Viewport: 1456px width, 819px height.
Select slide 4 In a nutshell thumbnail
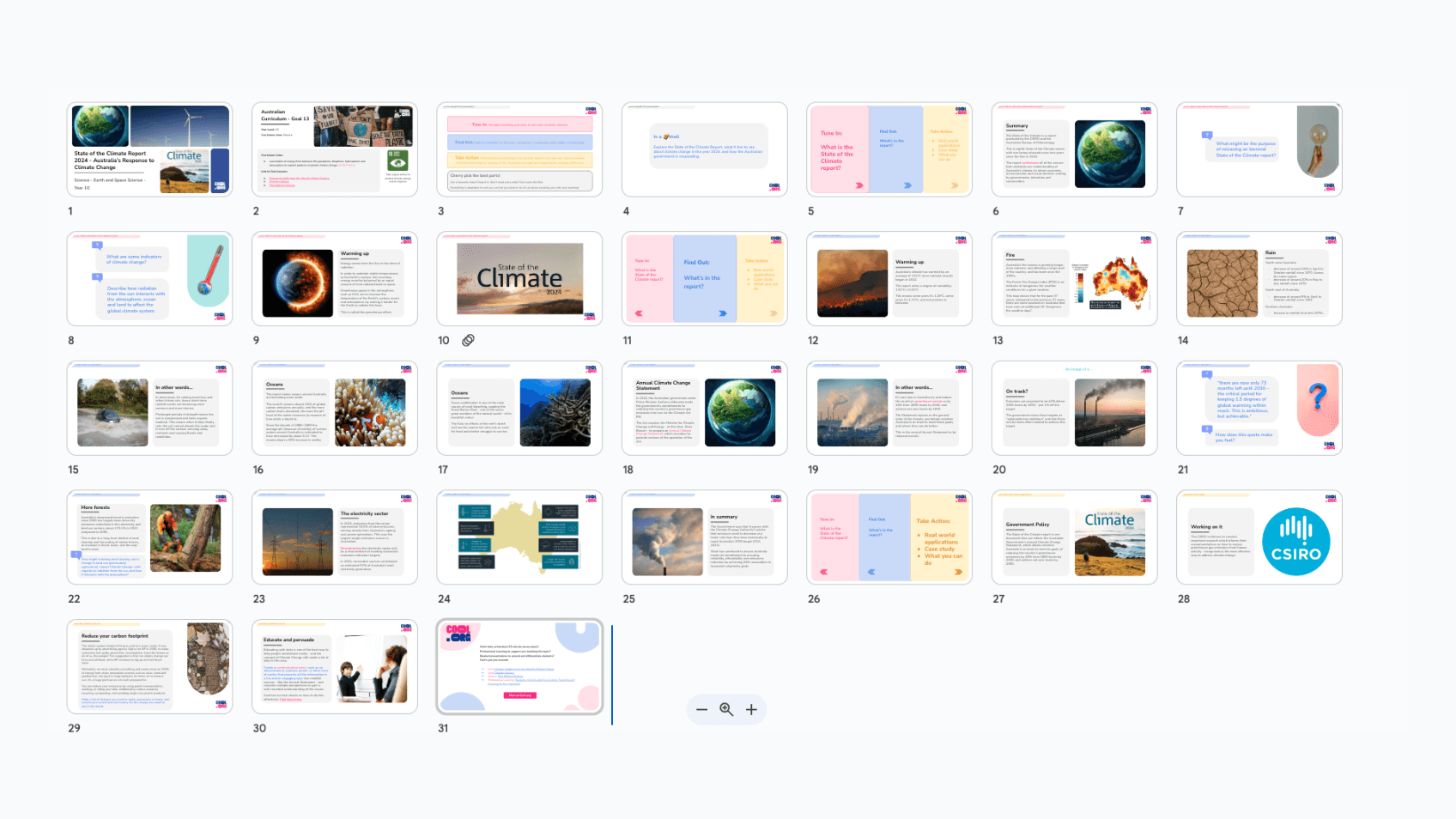[705, 149]
